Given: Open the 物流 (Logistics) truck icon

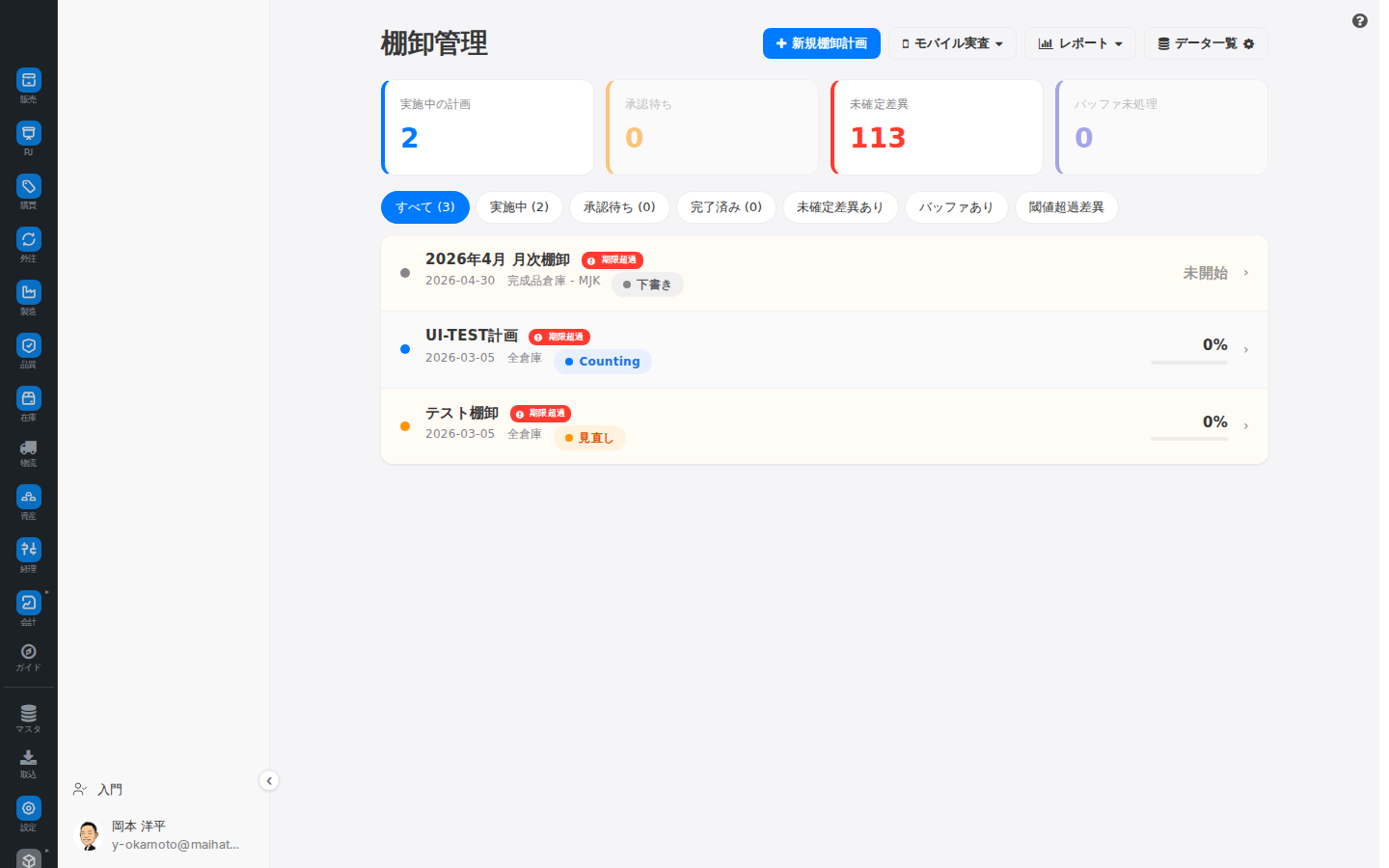Looking at the screenshot, I should point(29,448).
